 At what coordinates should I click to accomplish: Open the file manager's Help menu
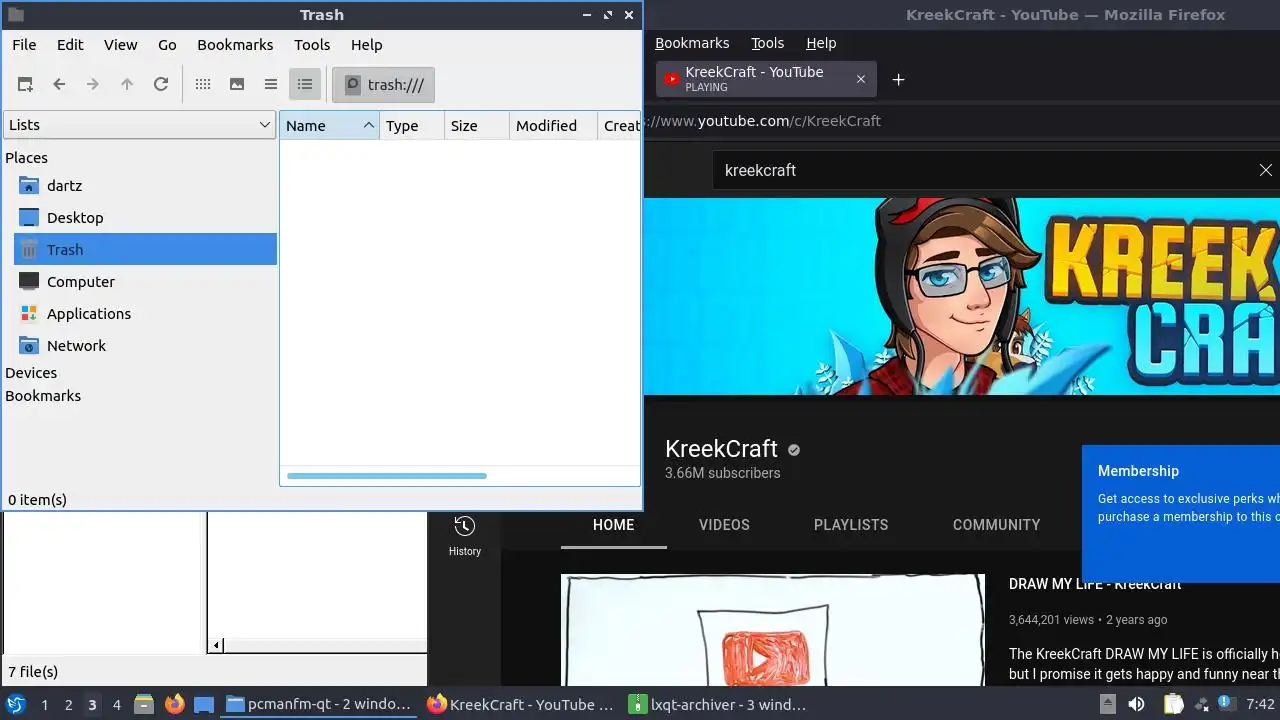(366, 45)
